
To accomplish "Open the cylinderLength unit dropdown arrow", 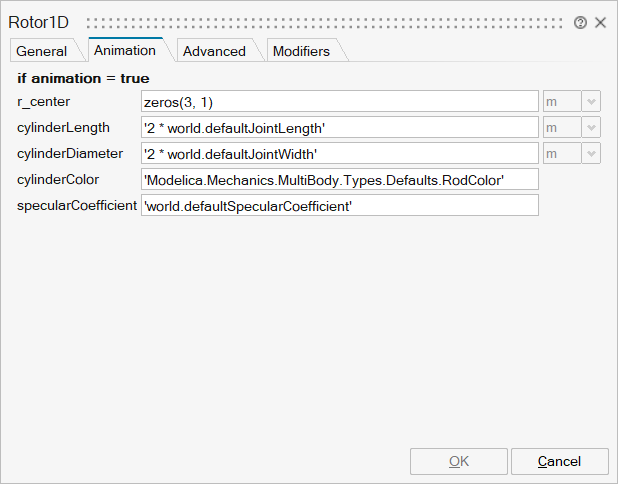I will 591,127.
